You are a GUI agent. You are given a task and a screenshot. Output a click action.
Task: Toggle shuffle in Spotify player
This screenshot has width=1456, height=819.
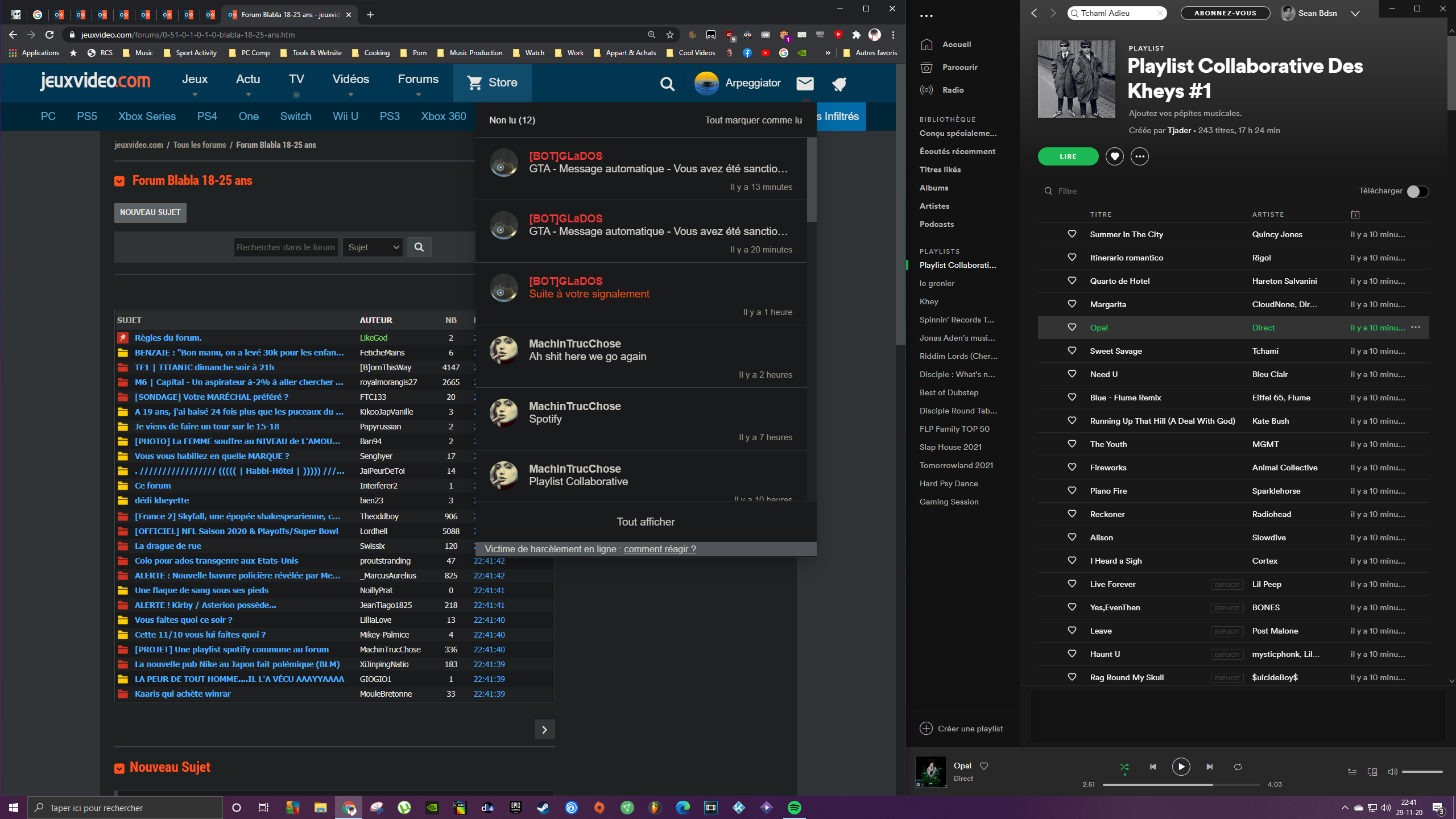1124,767
